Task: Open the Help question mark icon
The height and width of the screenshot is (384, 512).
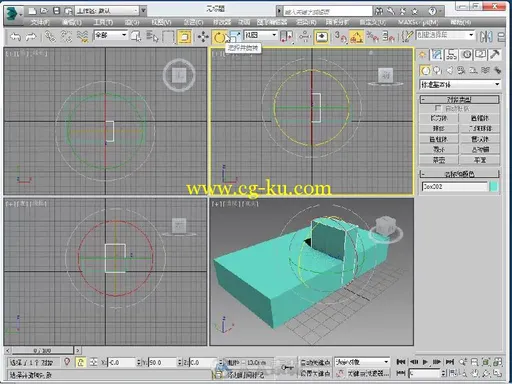Action: pos(432,12)
